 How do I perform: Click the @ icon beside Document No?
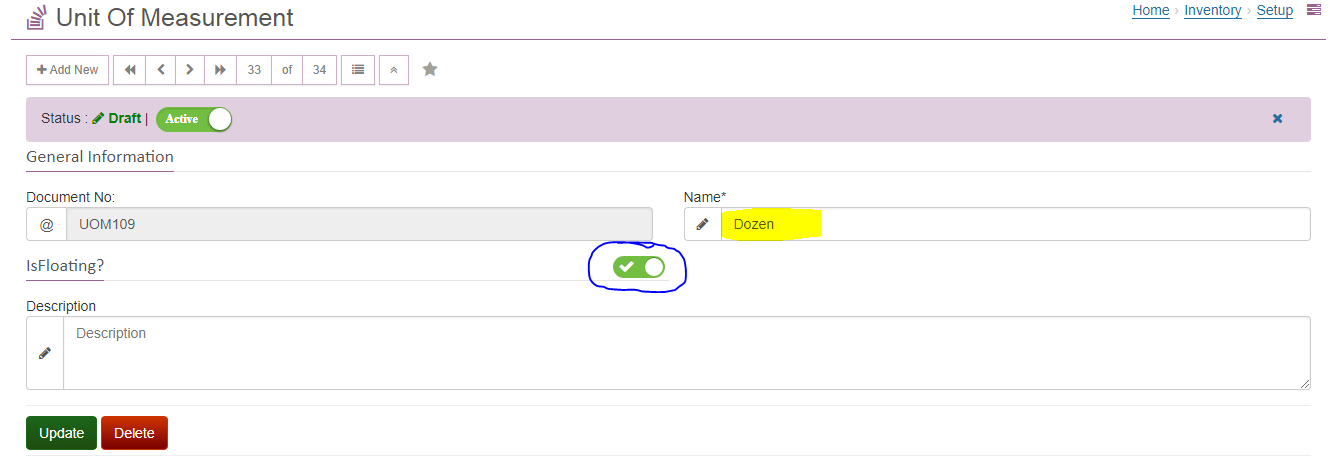46,224
